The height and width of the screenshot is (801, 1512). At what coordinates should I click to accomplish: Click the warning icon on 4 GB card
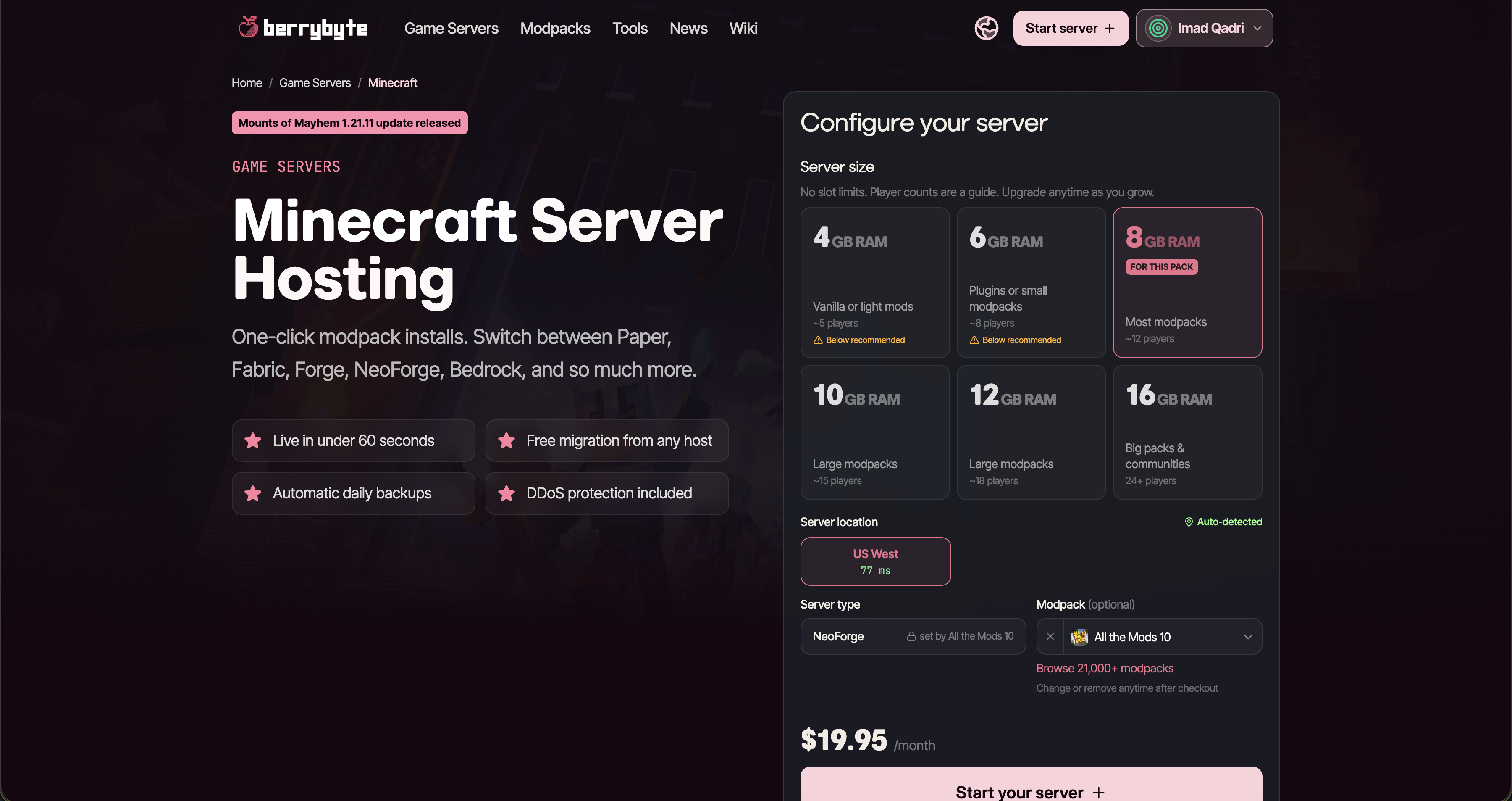[818, 340]
